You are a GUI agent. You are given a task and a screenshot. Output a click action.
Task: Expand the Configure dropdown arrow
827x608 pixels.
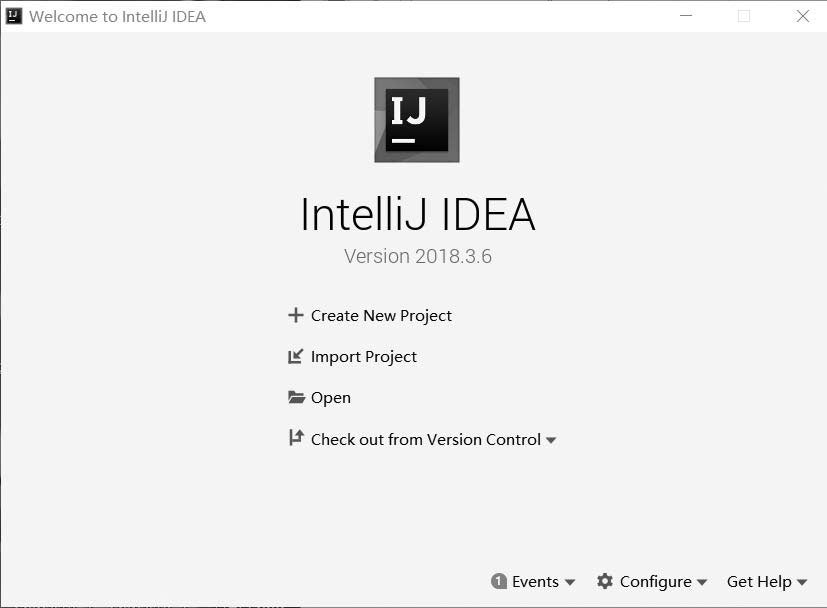click(701, 582)
